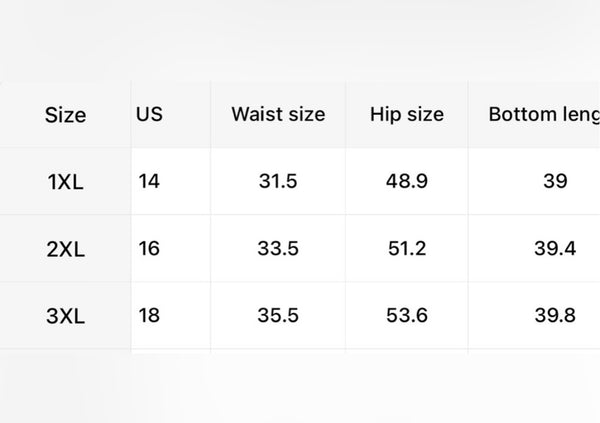Screen dimensions: 600x423
Task: Click the 48.9 hip size value
Action: pyautogui.click(x=407, y=181)
